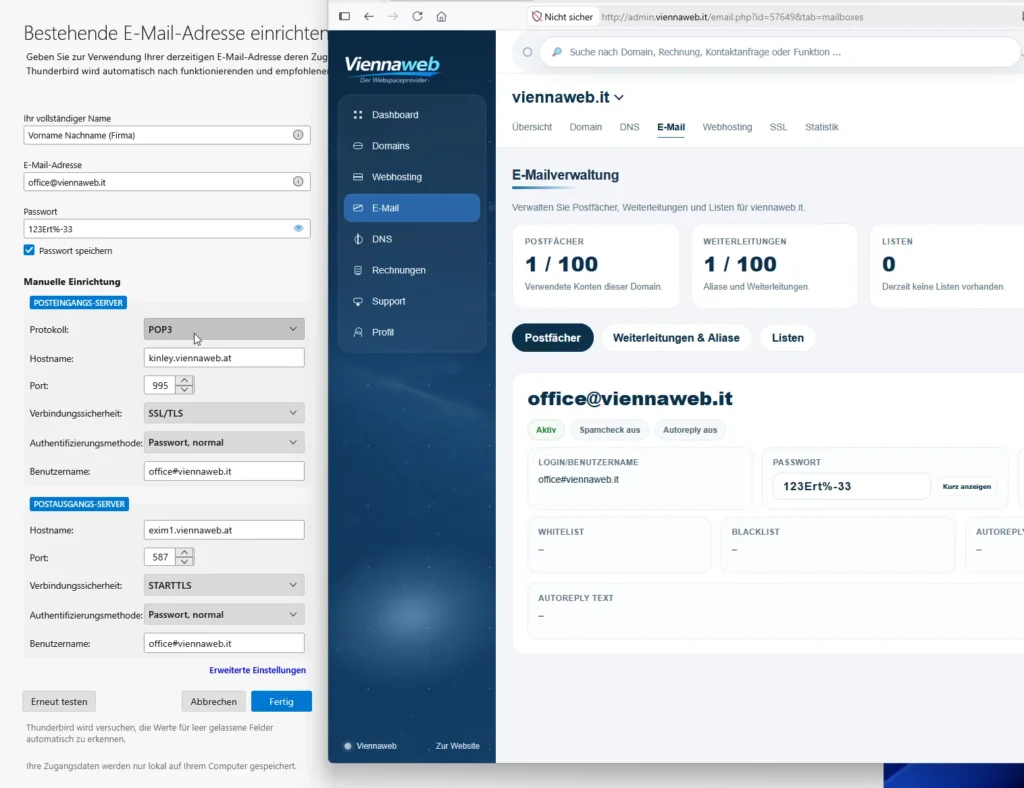Screen dimensions: 1024x788
Task: Open Dashboard icon in Viennaweb sidebar
Action: pos(357,115)
